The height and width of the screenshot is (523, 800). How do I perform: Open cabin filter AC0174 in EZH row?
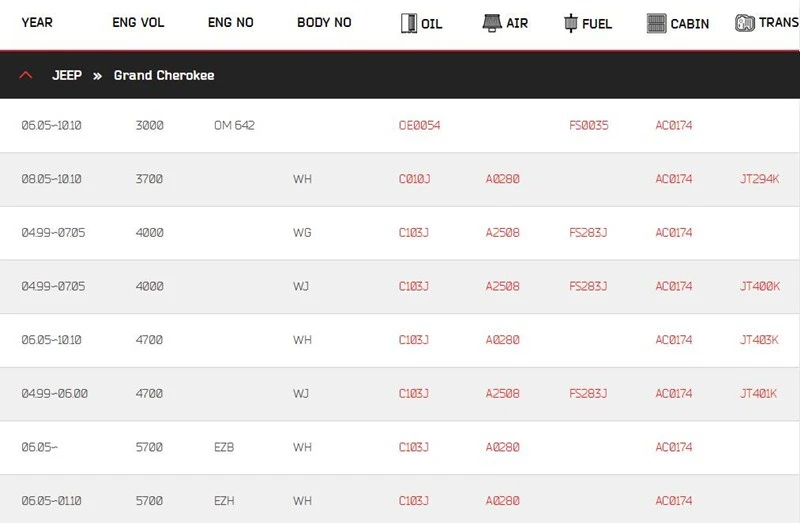coord(674,501)
